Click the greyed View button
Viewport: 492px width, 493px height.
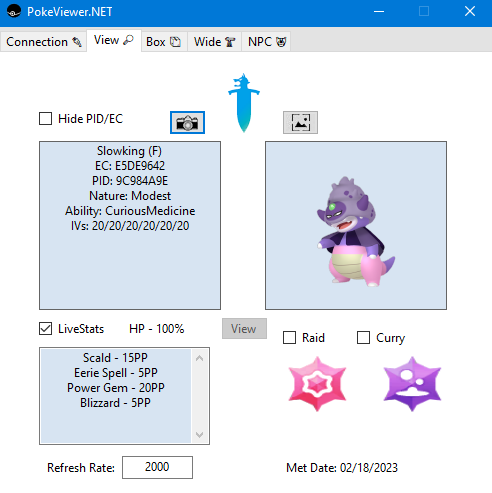tap(244, 329)
